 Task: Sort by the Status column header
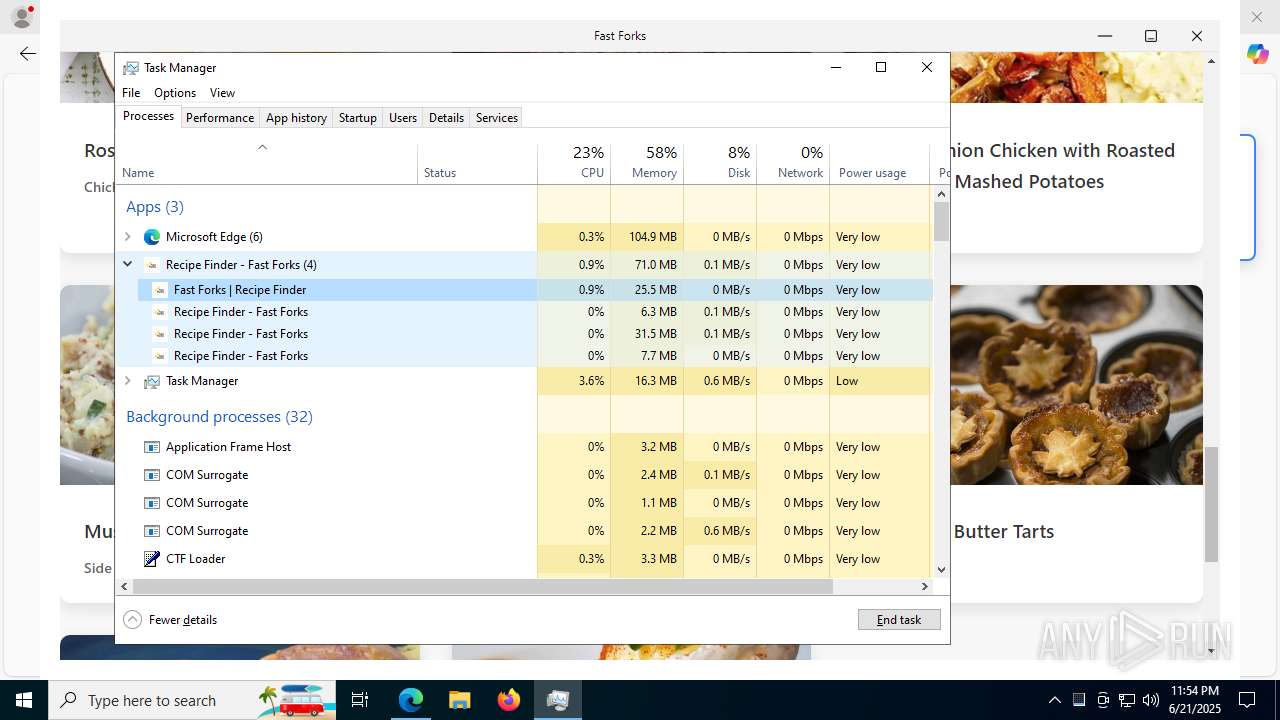tap(478, 164)
